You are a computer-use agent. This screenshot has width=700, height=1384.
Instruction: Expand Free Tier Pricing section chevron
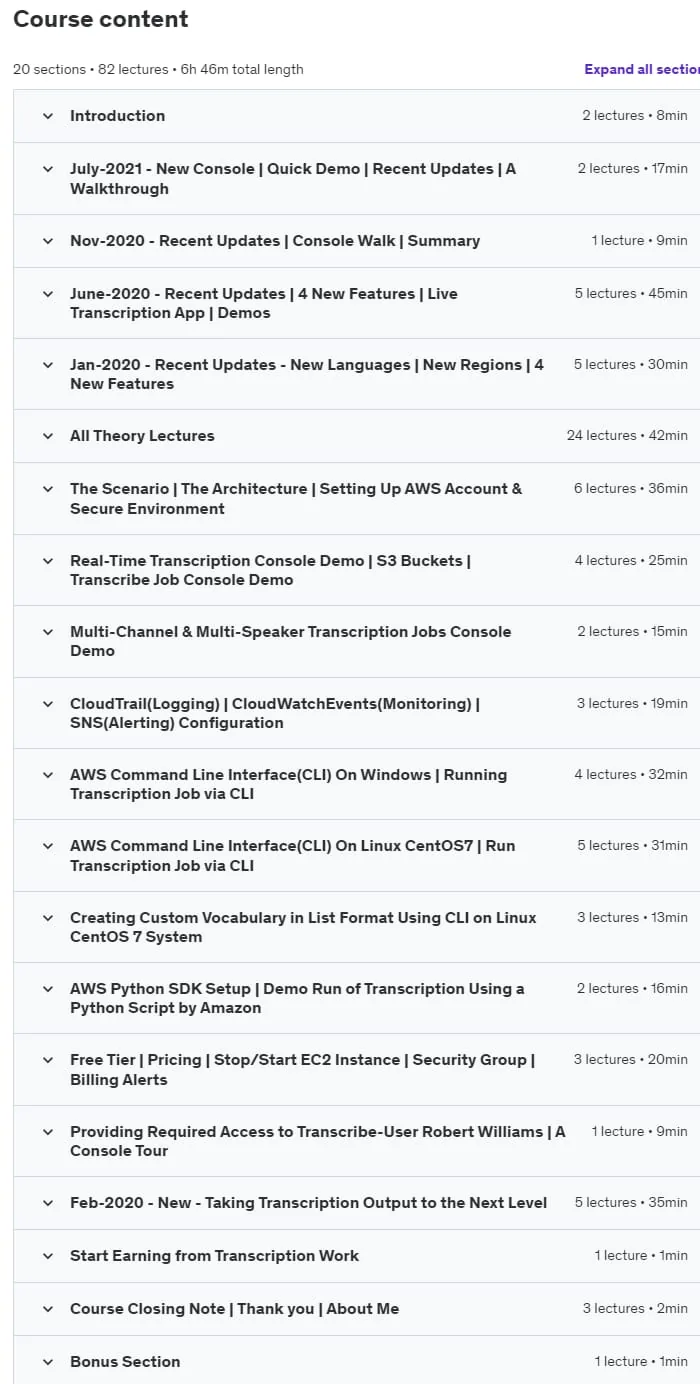[x=48, y=1060]
